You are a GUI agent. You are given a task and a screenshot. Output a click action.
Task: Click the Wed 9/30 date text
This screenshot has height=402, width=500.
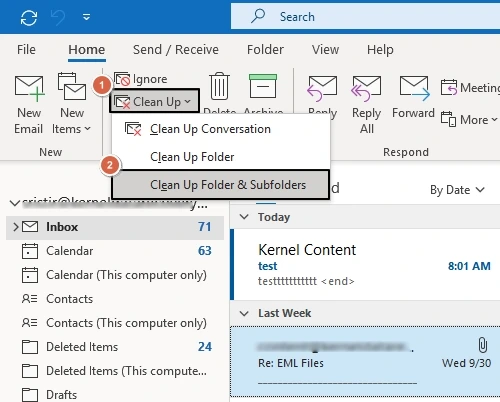pyautogui.click(x=466, y=363)
